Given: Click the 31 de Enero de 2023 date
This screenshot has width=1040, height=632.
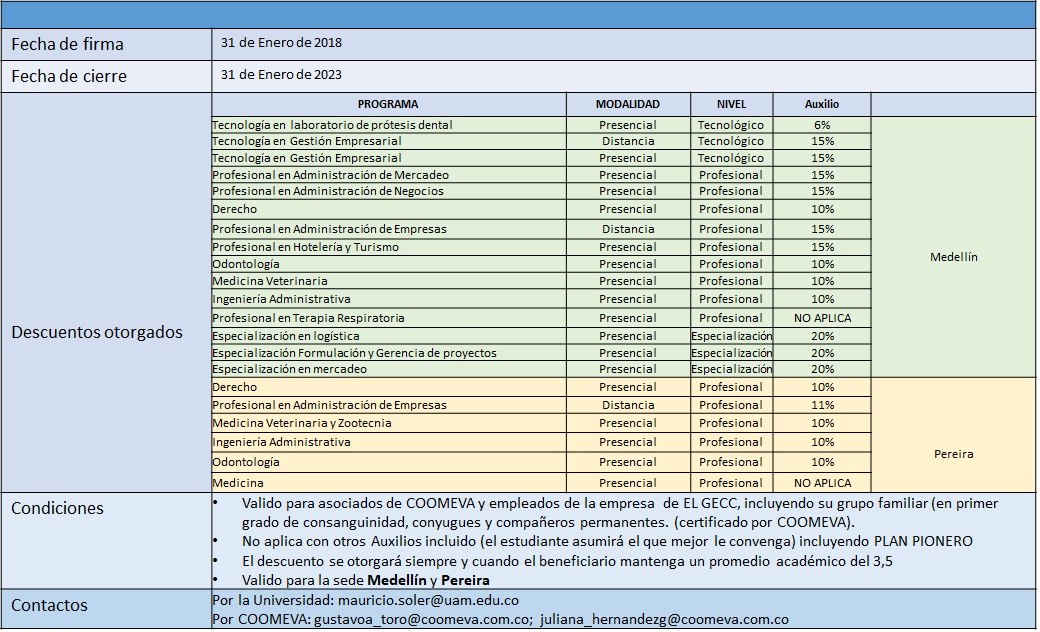Looking at the screenshot, I should click(x=281, y=74).
